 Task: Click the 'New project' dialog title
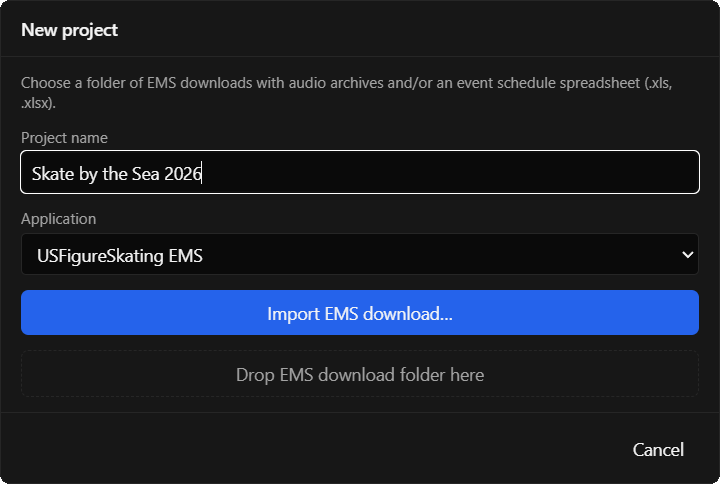point(69,30)
